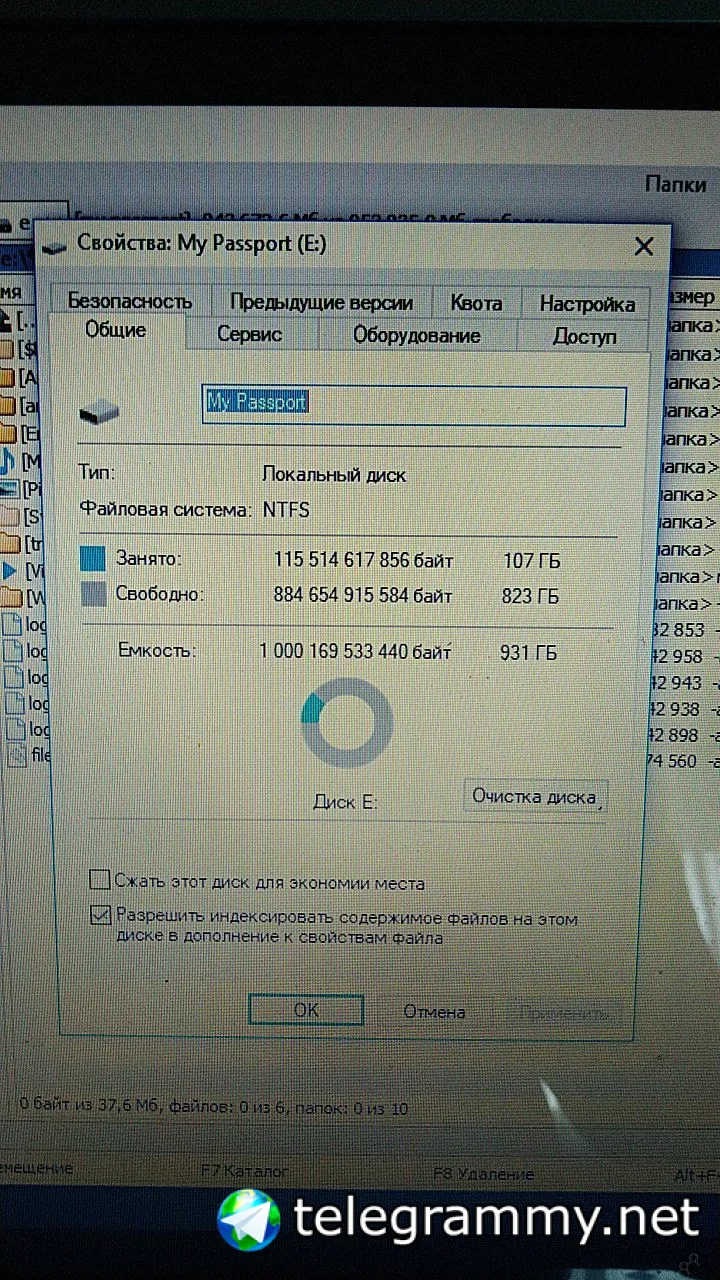Viewport: 720px width, 1280px height.
Task: Select the pictures folder icon in Total Commander
Action: pyautogui.click(x=8, y=490)
